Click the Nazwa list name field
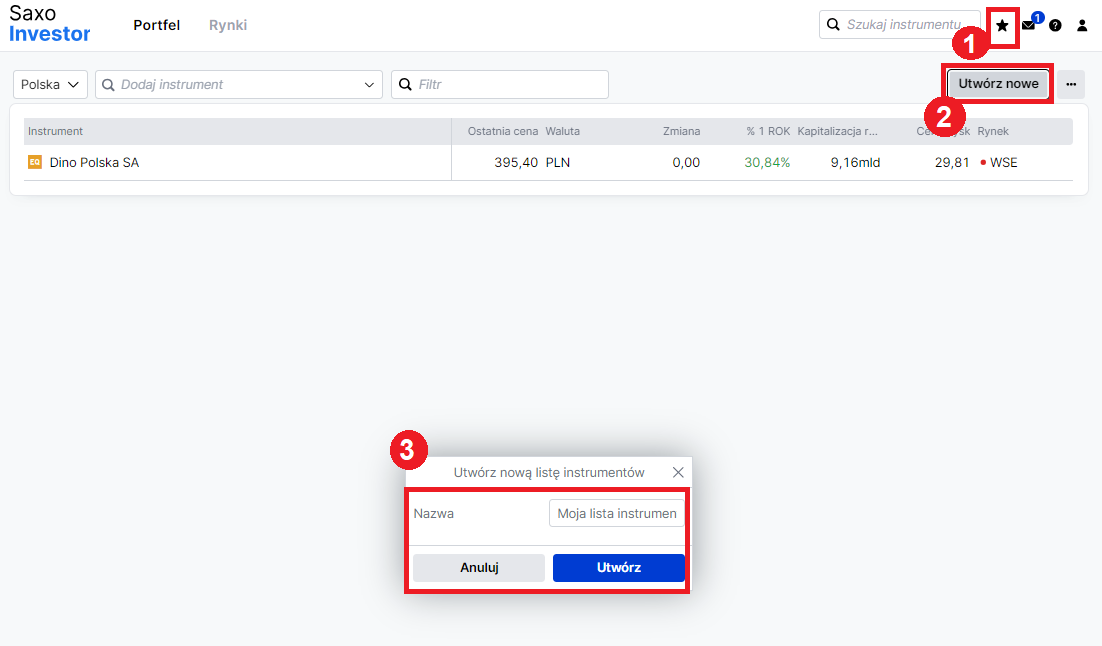The width and height of the screenshot is (1102, 646). [x=616, y=514]
